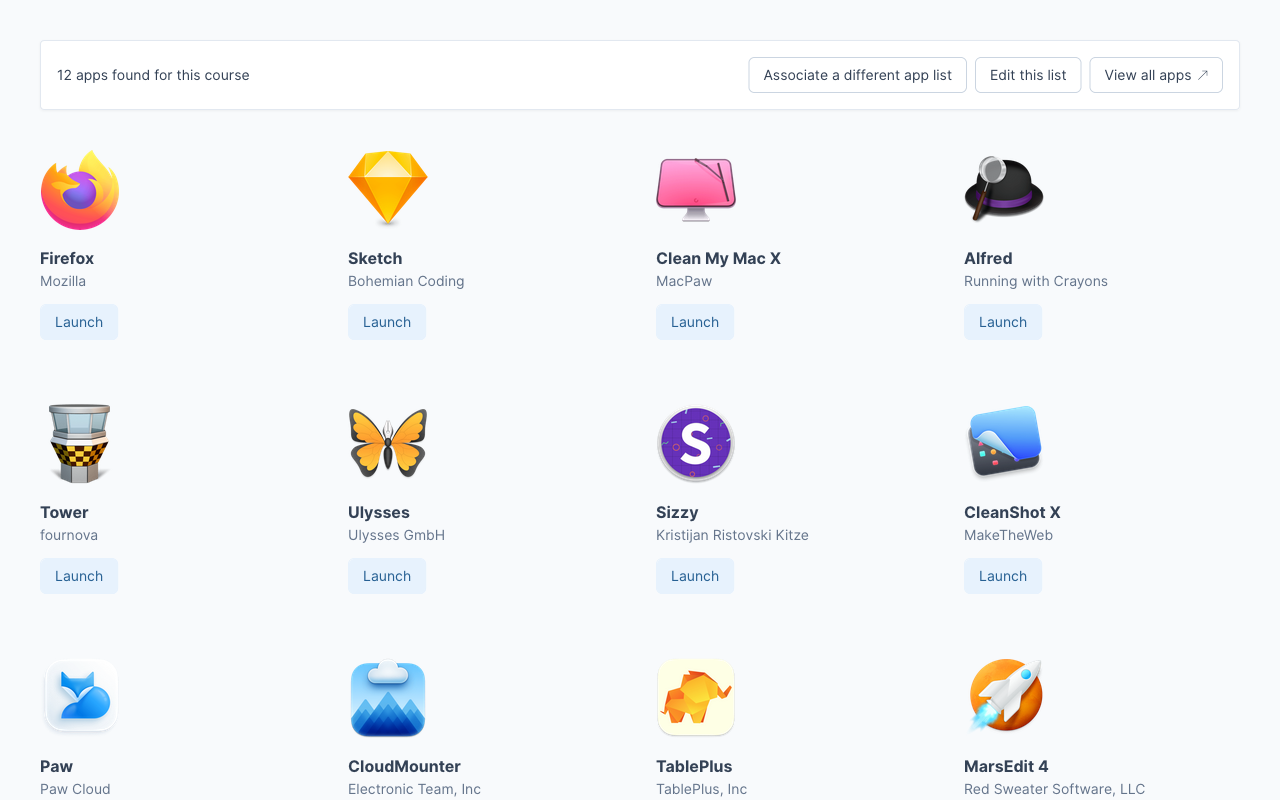Launch the Sizzy app
Image resolution: width=1280 pixels, height=800 pixels.
pos(695,576)
